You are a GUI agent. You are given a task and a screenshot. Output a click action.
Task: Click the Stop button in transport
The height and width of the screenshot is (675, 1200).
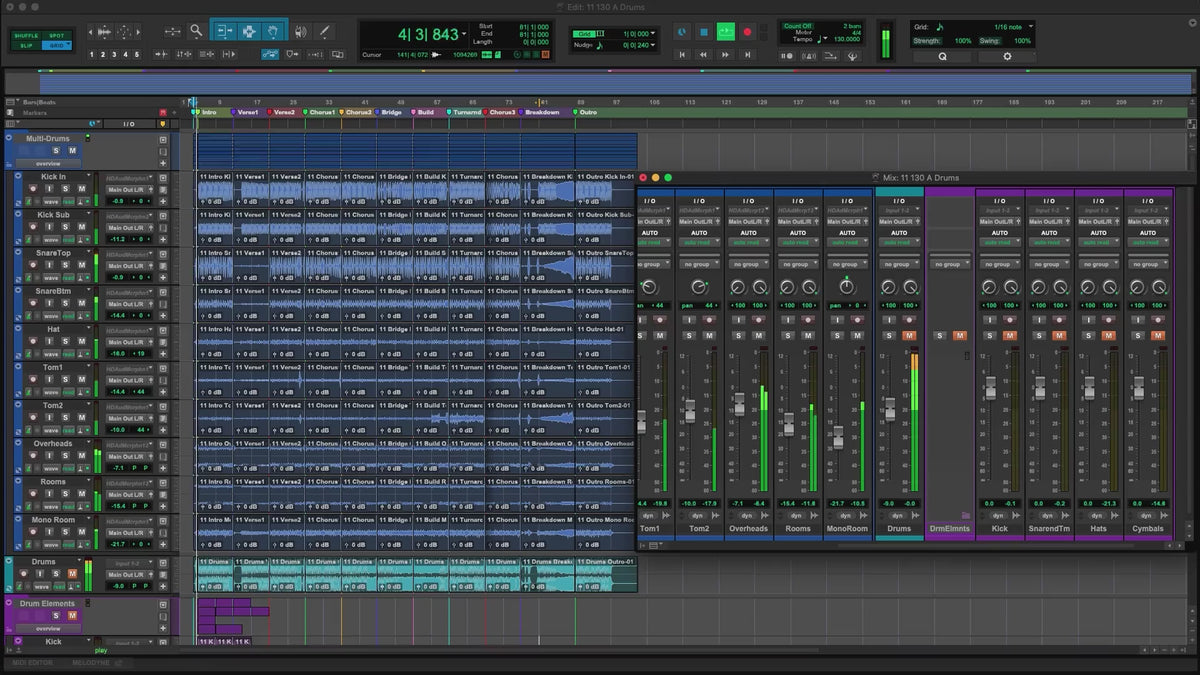[704, 32]
